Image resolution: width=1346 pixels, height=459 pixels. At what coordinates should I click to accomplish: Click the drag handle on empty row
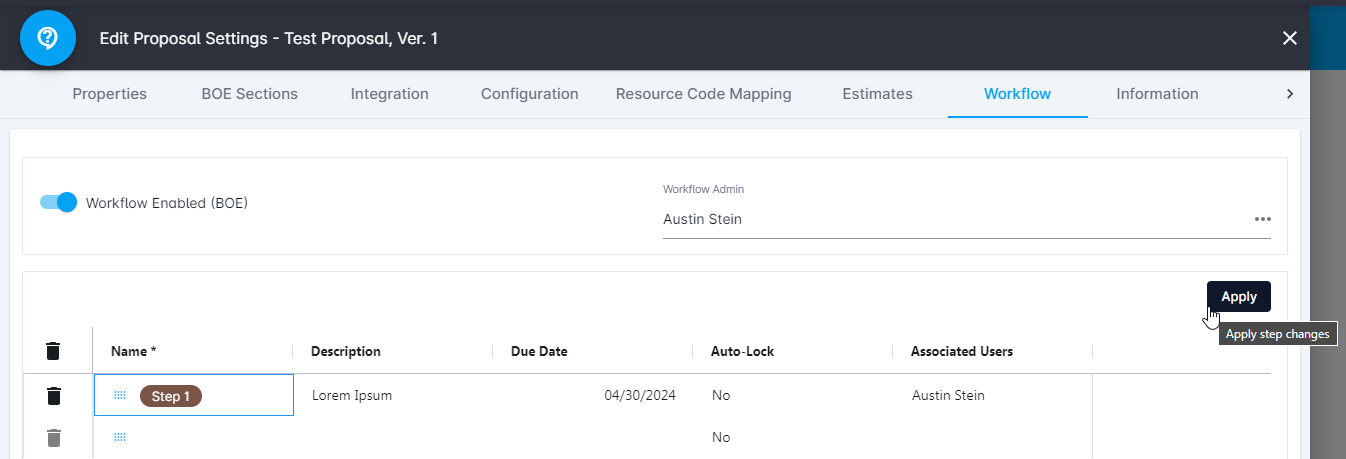tap(120, 437)
